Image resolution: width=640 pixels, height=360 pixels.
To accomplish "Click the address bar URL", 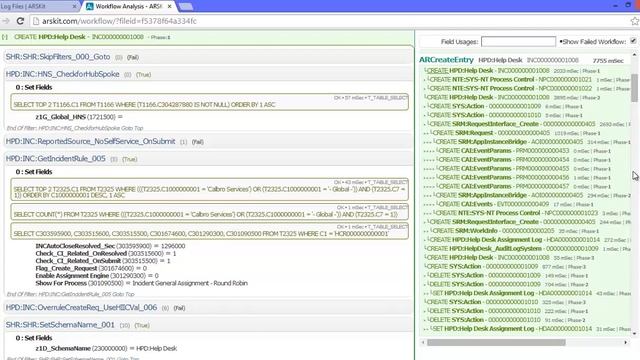I will 119,21.
